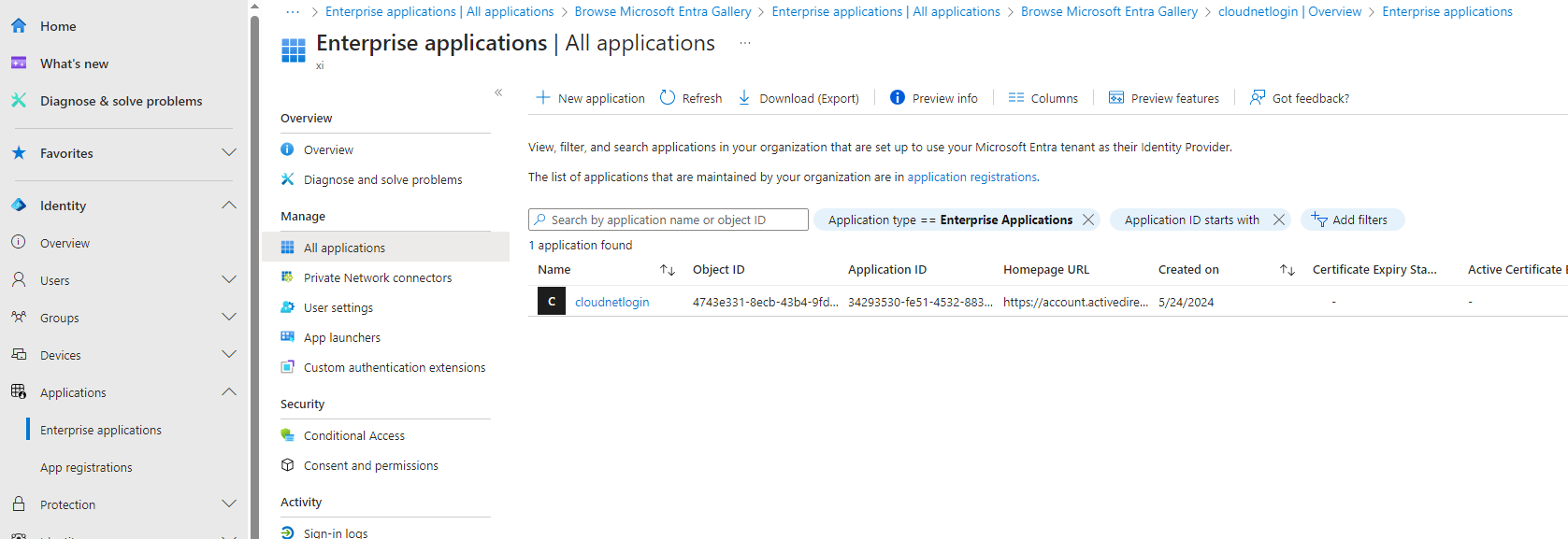Open the cloudnetlogin application link
The width and height of the screenshot is (1568, 539).
(611, 302)
